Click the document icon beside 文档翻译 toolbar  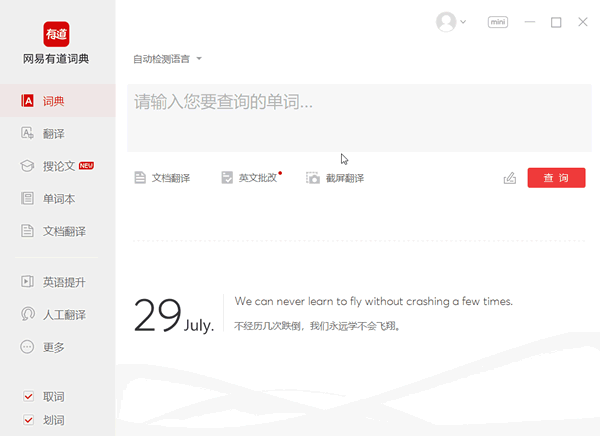[140, 178]
